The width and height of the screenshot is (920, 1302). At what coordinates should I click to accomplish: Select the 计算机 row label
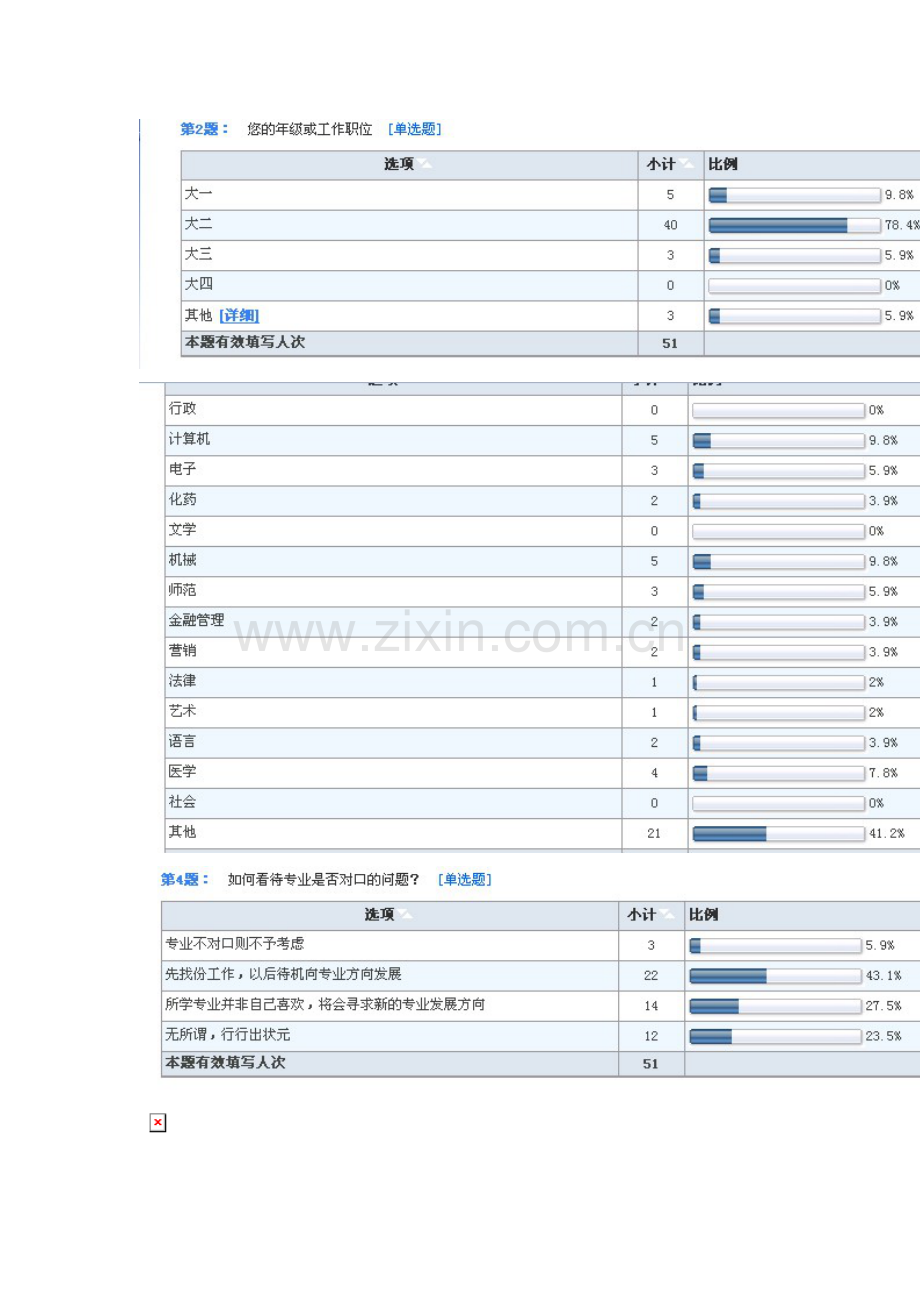tap(189, 439)
